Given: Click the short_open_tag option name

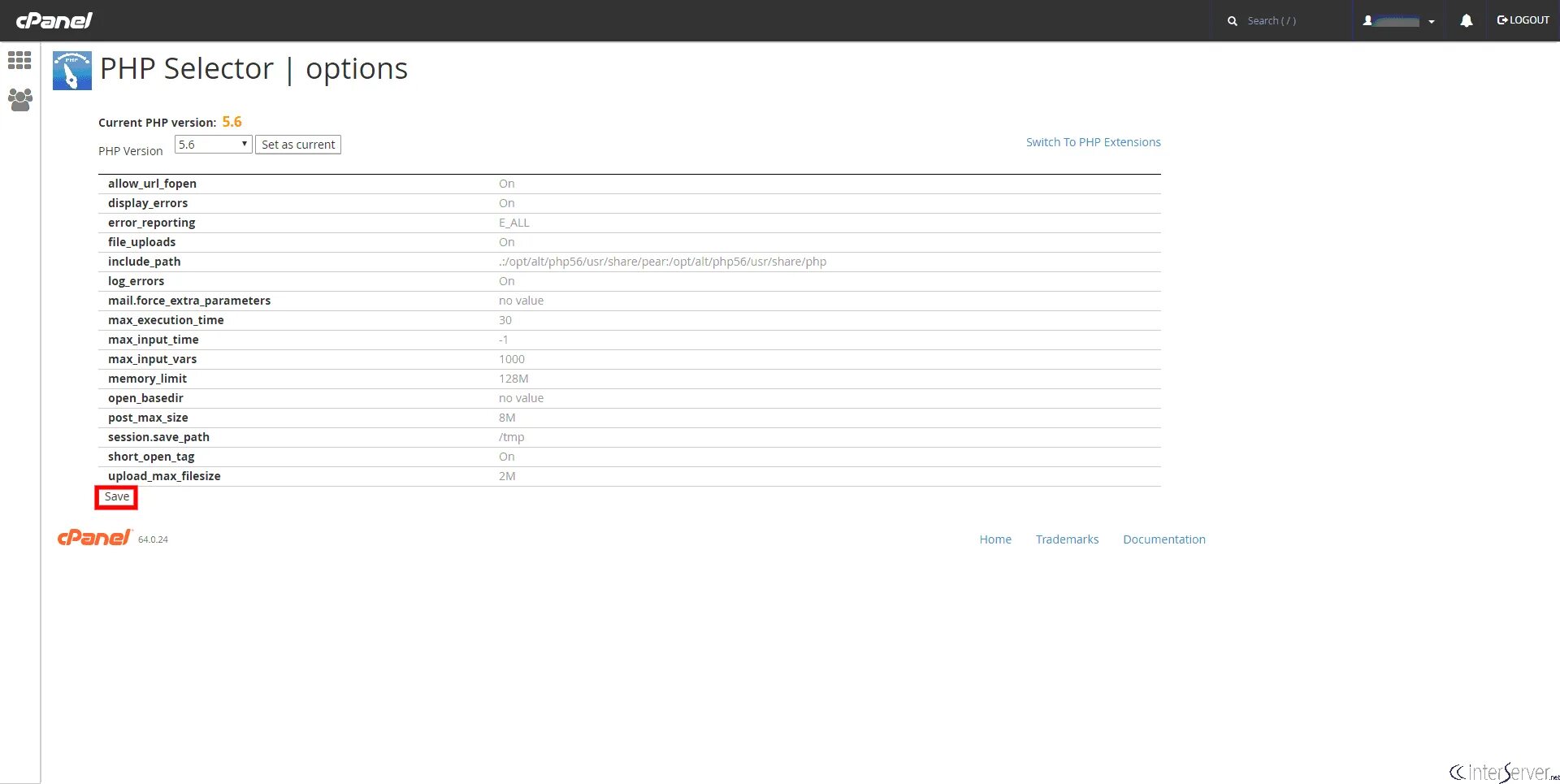Looking at the screenshot, I should coord(151,457).
